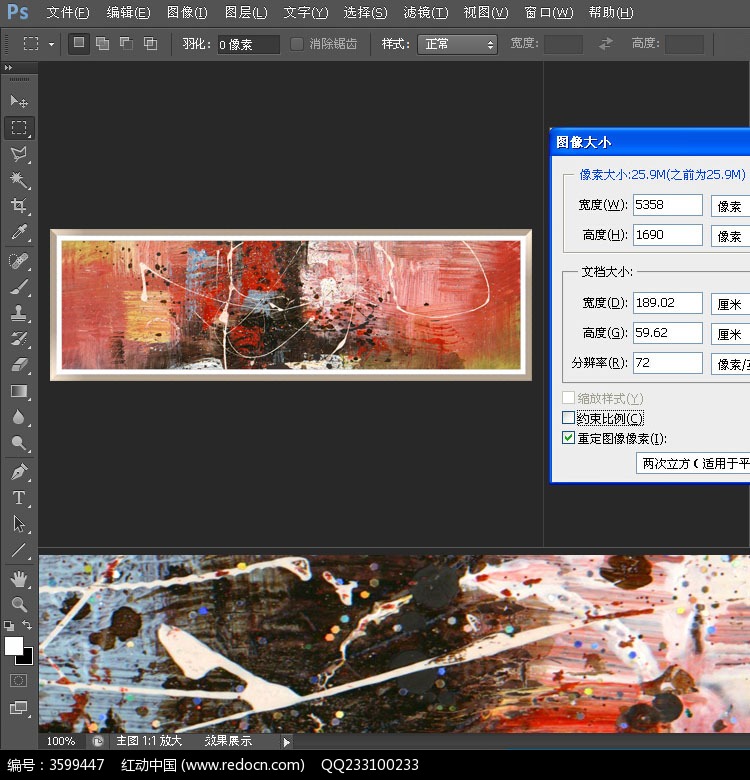Screen dimensions: 750x780
Task: Select the Rectangular Marquee tool
Action: click(x=19, y=128)
